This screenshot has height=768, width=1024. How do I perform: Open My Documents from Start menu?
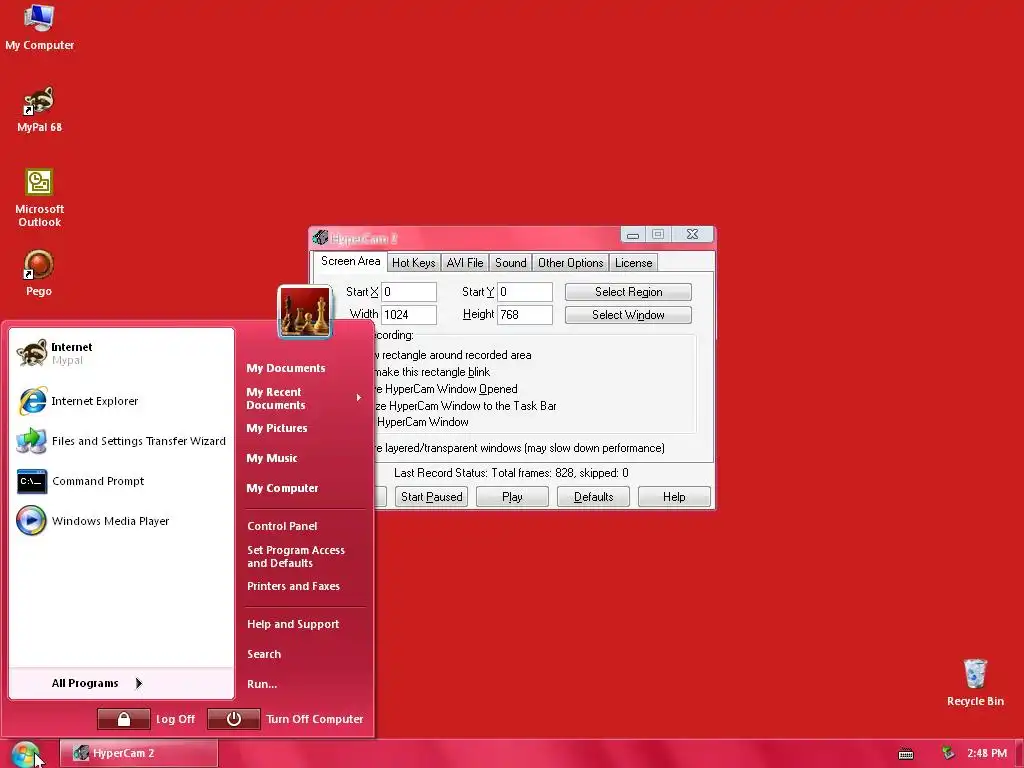point(286,368)
